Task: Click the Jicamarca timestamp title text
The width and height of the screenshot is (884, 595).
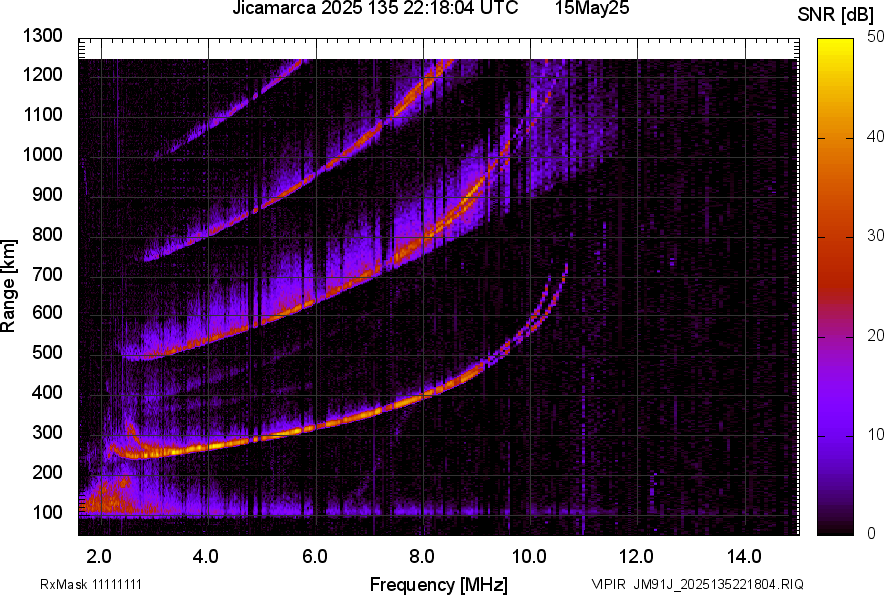Action: (375, 9)
